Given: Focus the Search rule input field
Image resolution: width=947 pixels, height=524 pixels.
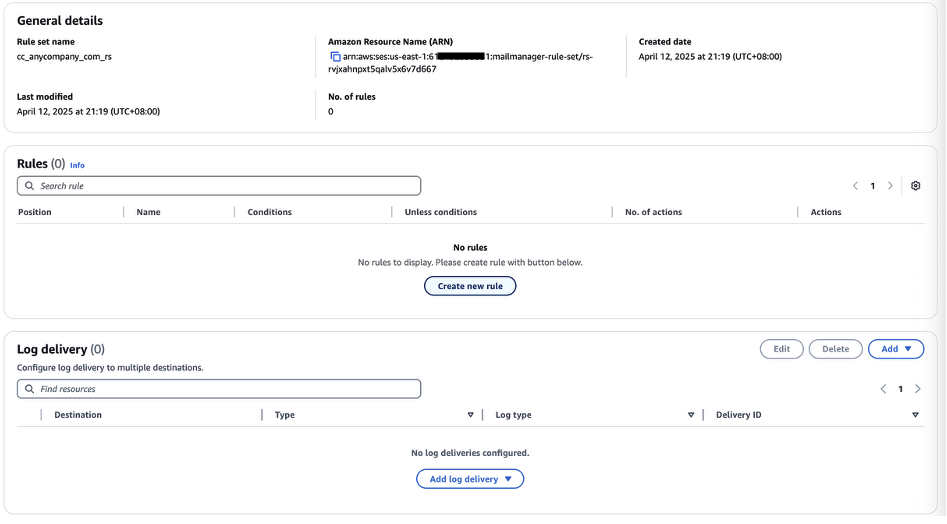Looking at the screenshot, I should [x=225, y=186].
